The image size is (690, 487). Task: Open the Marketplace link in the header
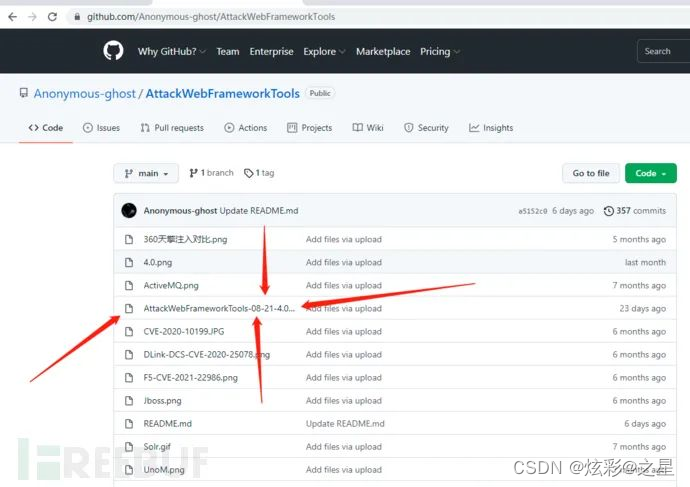pyautogui.click(x=383, y=51)
